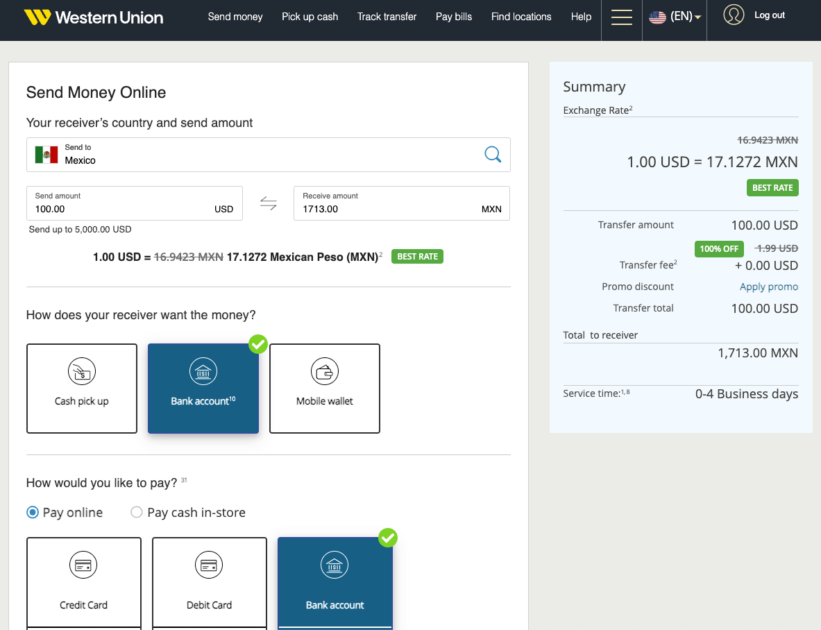Toggle the selected Bank account receive tile
The height and width of the screenshot is (630, 821).
(x=203, y=388)
